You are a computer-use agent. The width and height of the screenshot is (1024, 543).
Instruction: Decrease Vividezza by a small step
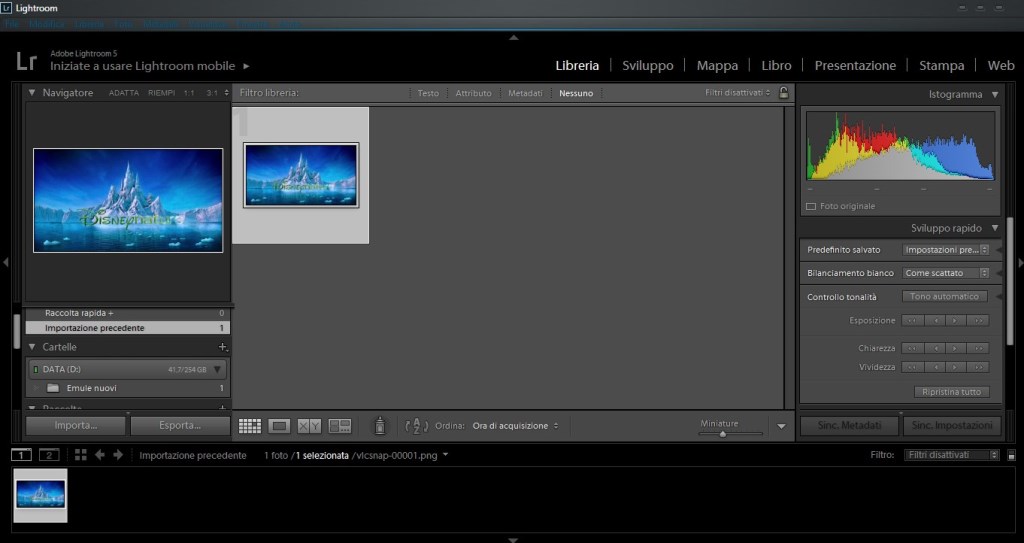coord(935,367)
